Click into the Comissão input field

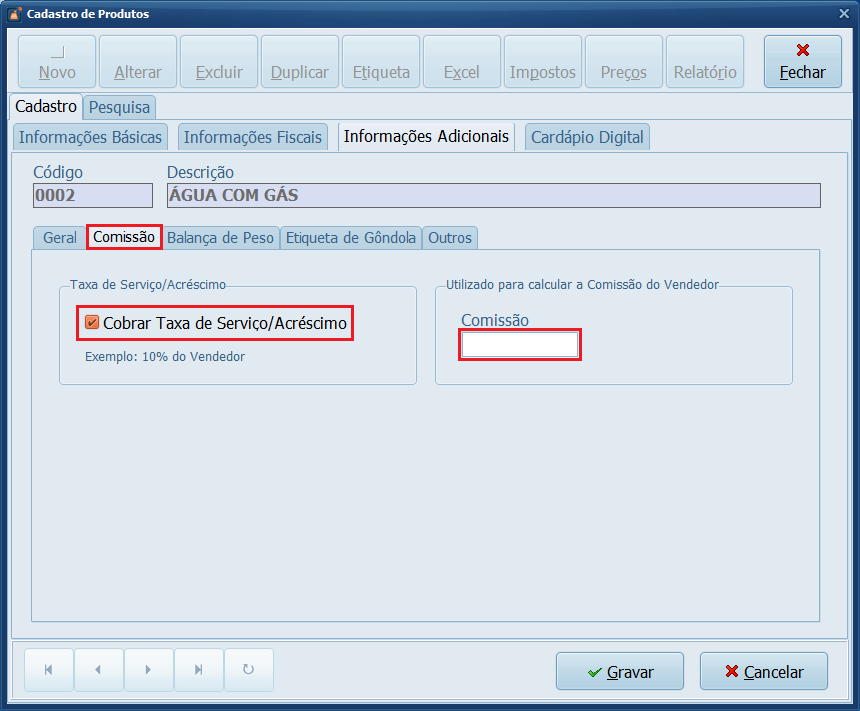pos(519,345)
